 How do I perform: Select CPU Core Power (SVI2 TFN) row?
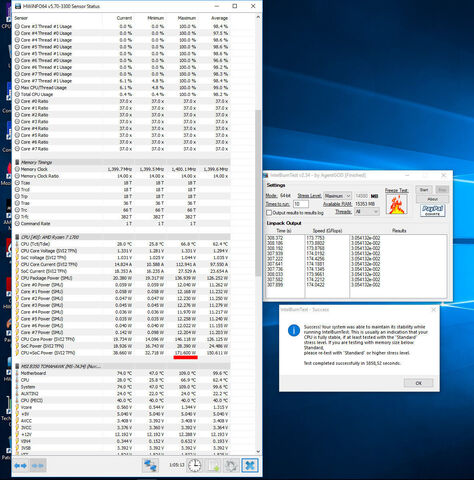pyautogui.click(x=122, y=339)
